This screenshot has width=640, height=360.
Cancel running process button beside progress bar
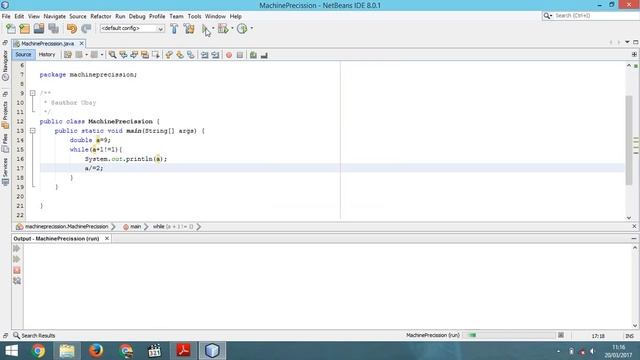click(561, 335)
